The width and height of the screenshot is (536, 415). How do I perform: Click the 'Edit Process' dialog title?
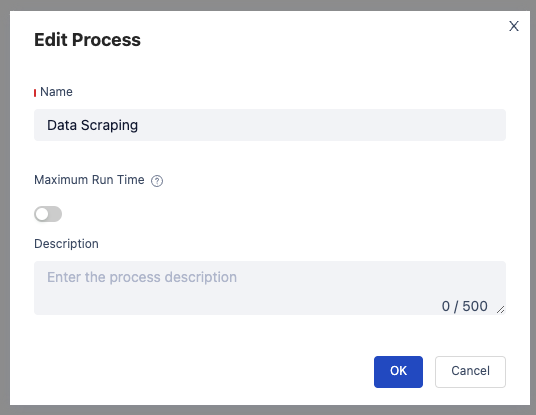pyautogui.click(x=88, y=40)
